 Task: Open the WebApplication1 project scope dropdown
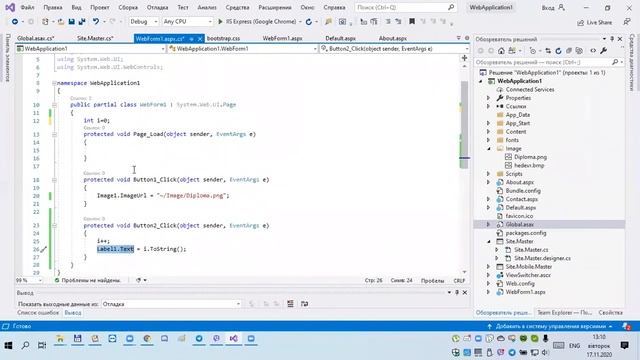click(x=91, y=49)
